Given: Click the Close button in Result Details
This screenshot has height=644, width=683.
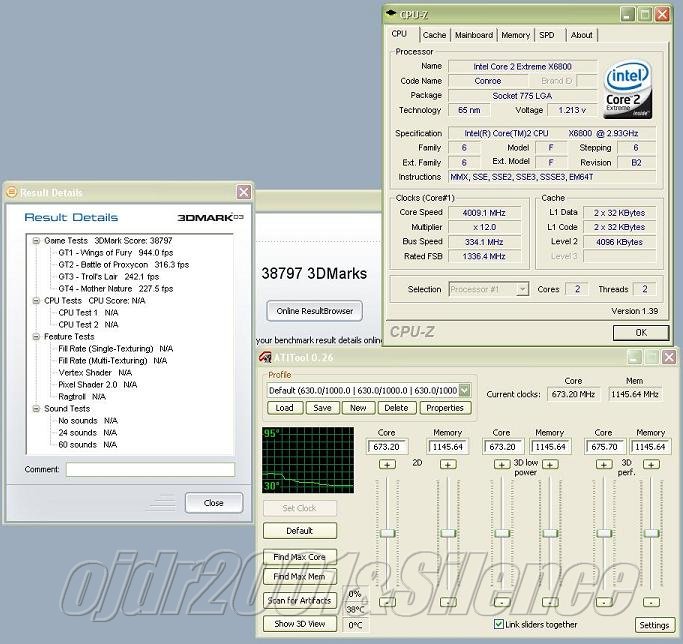Looking at the screenshot, I should click(213, 503).
